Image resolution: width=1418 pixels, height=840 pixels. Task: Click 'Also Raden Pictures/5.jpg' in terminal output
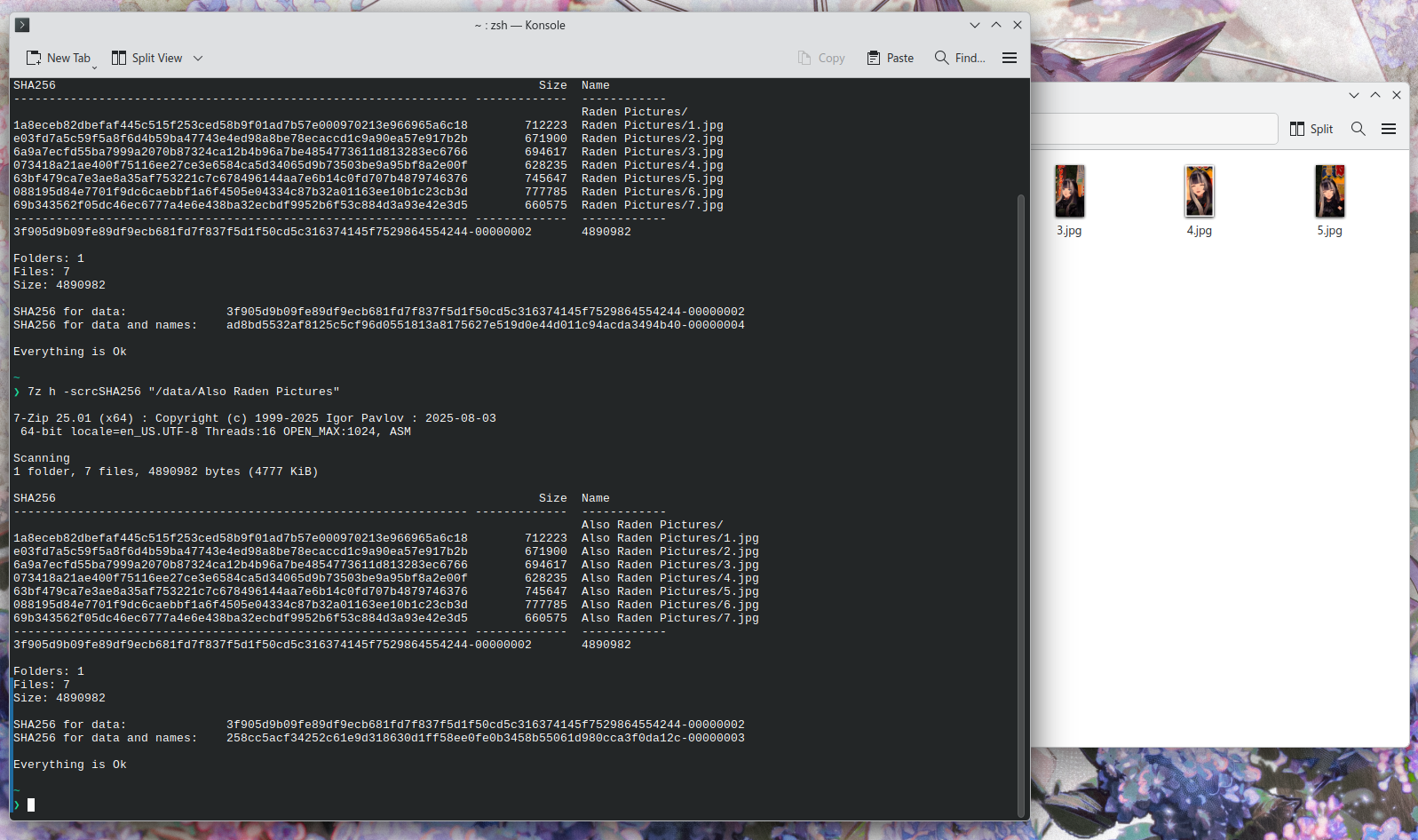click(x=670, y=591)
